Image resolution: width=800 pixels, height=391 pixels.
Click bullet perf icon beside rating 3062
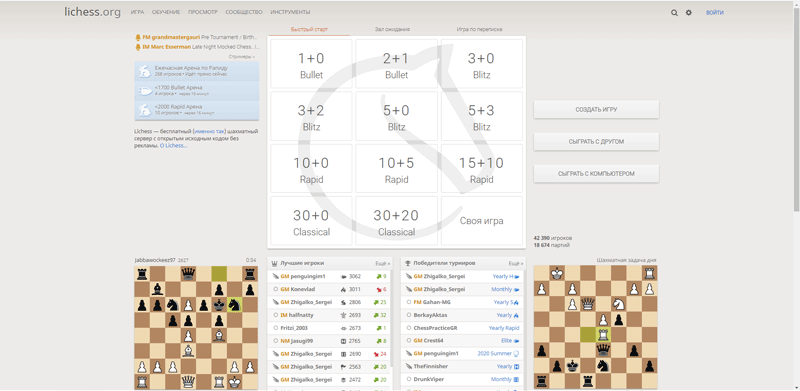[x=343, y=276]
